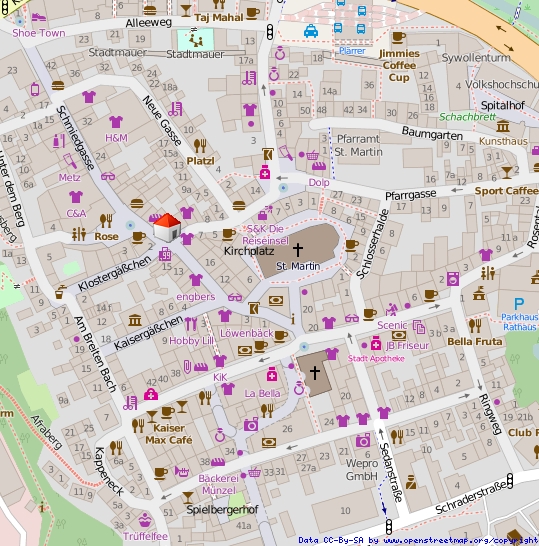Click the Sedanstraße street label
This screenshot has height=546, width=539.
click(392, 472)
